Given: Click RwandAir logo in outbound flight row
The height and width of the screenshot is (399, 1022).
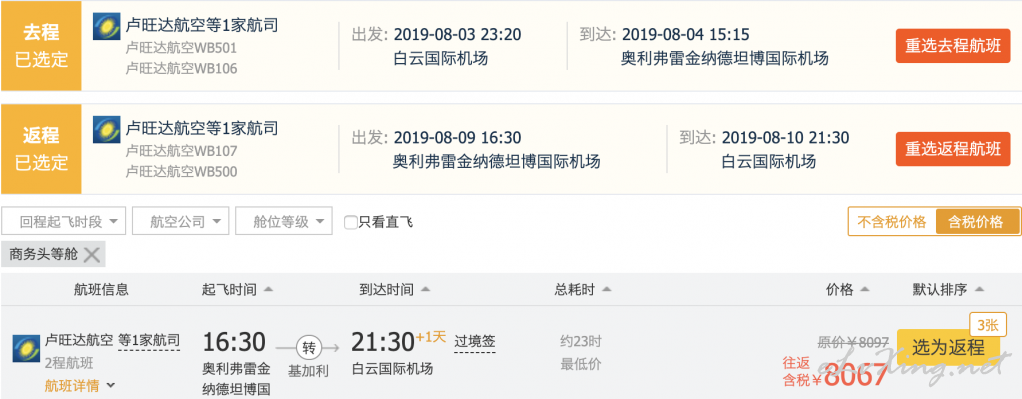Looking at the screenshot, I should click(106, 26).
